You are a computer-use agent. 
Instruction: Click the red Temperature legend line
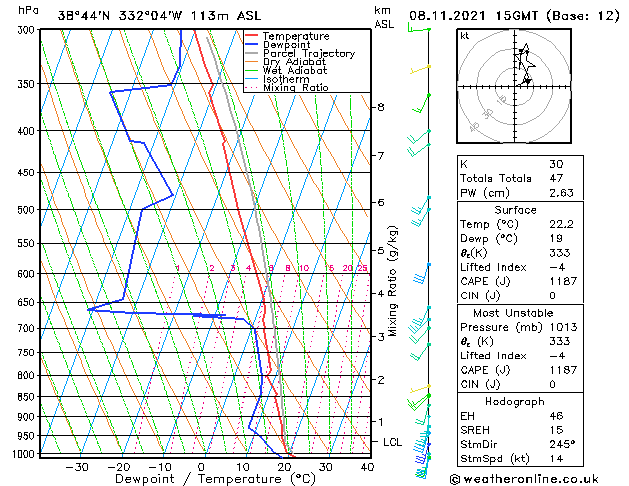[251, 35]
